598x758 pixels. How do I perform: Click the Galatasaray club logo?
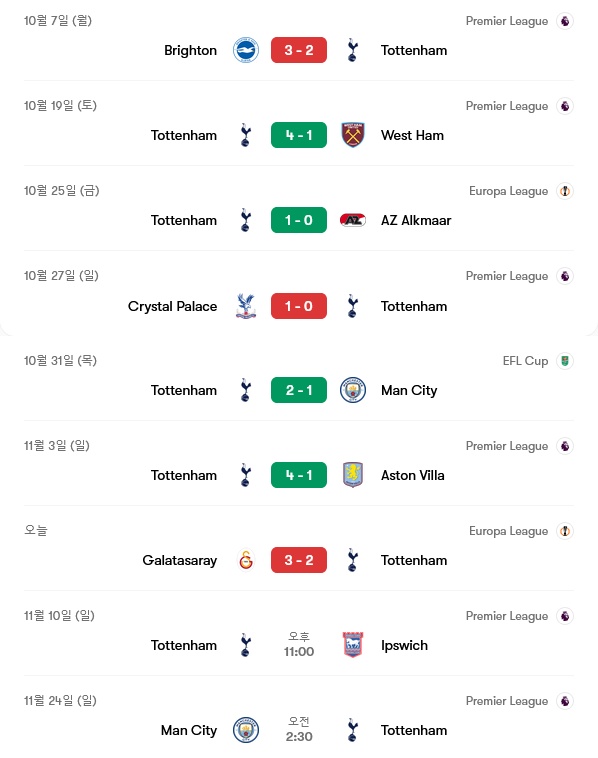246,560
